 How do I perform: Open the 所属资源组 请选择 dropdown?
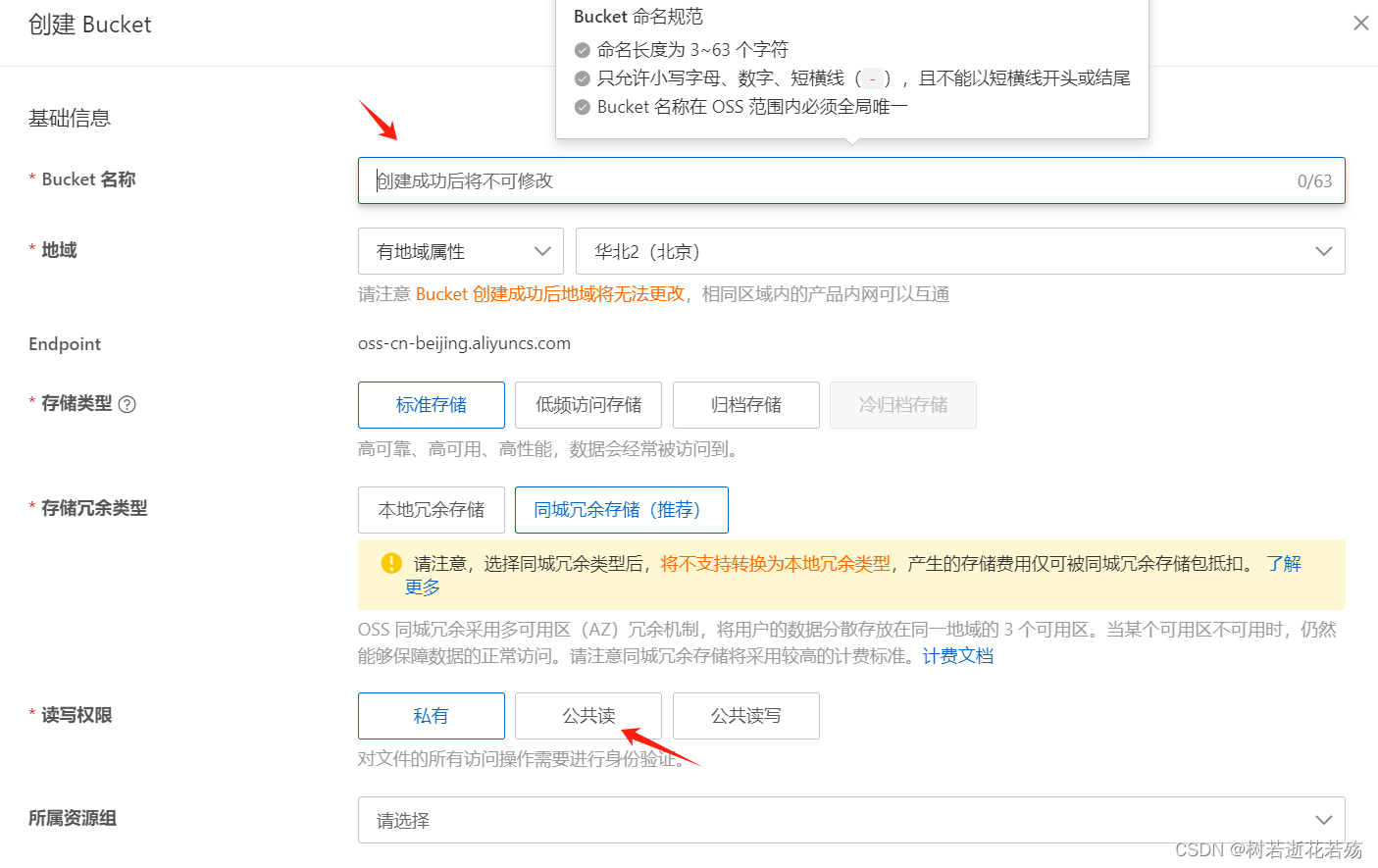coord(851,820)
